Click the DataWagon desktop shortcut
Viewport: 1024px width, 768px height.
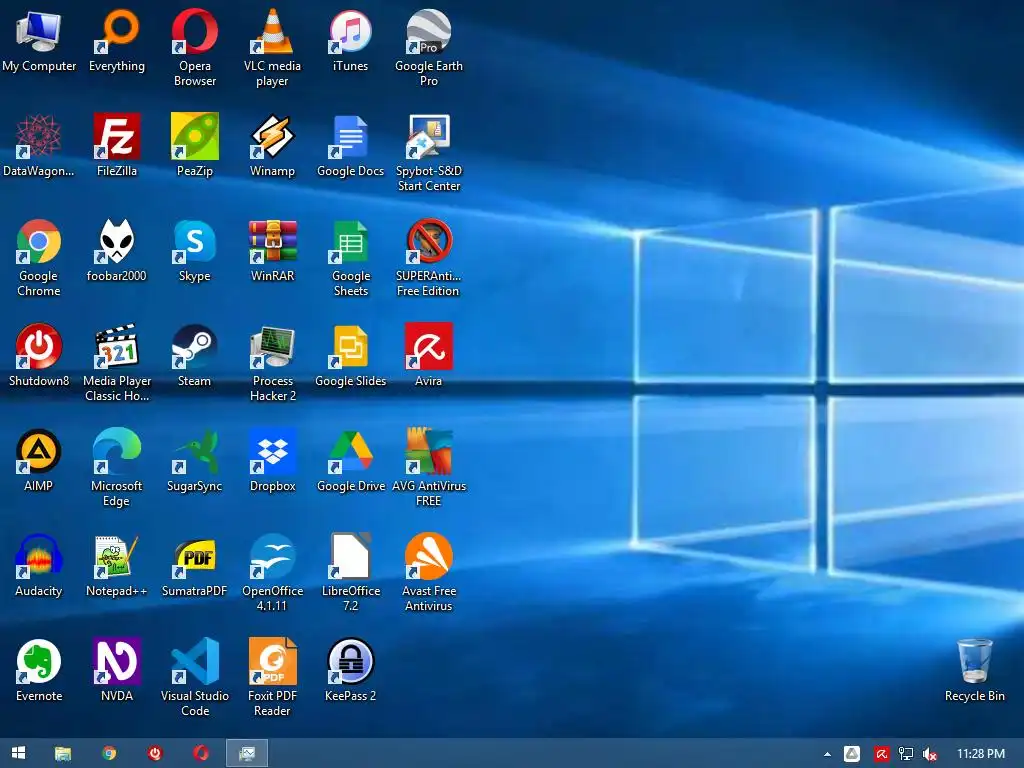pos(39,145)
